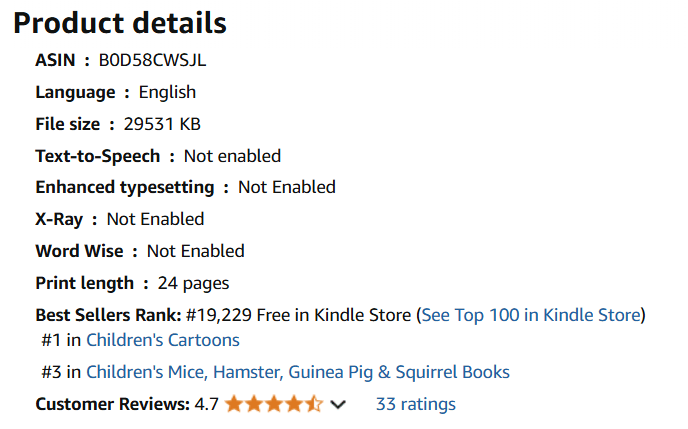This screenshot has width=688, height=429.
Task: Click the English language value
Action: 167,92
